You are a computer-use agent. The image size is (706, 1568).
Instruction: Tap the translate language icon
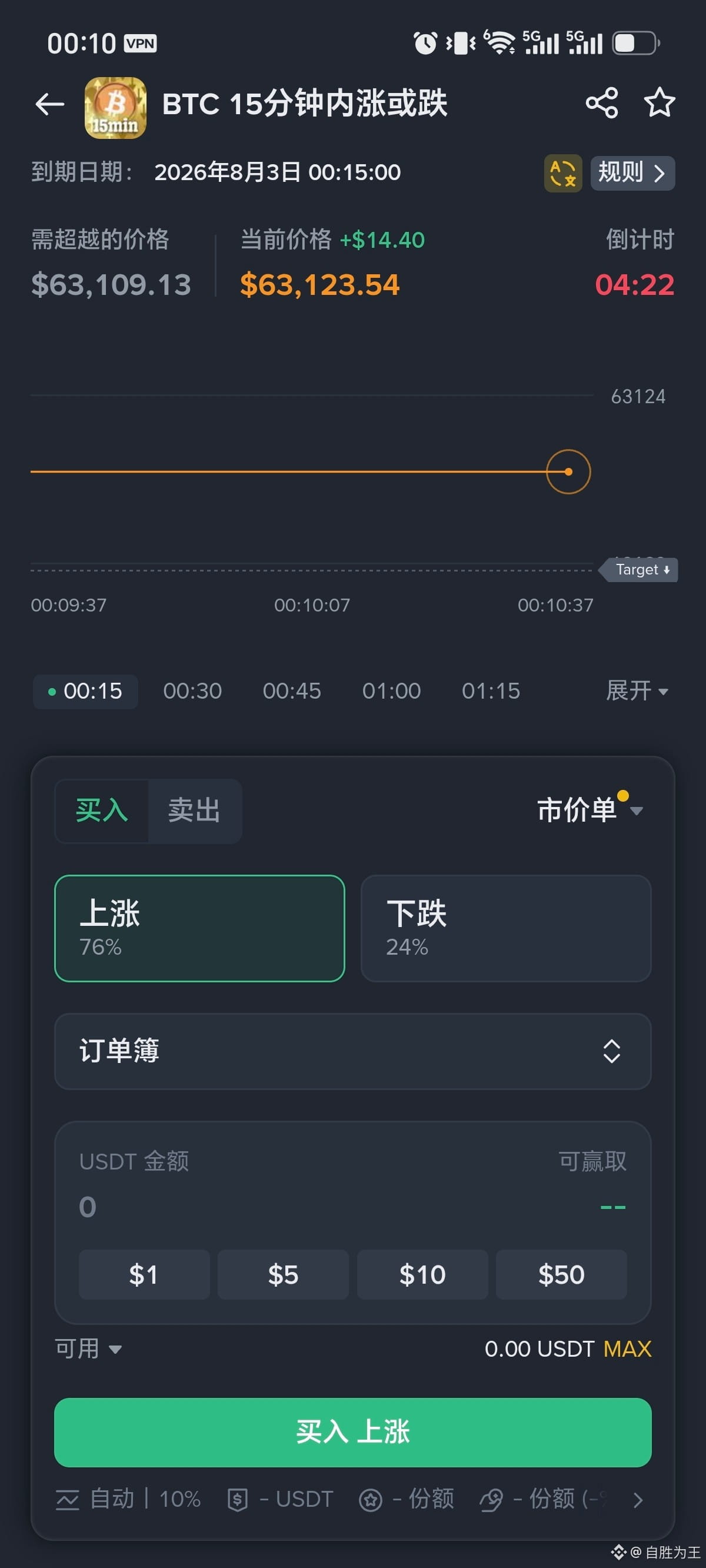[x=562, y=174]
